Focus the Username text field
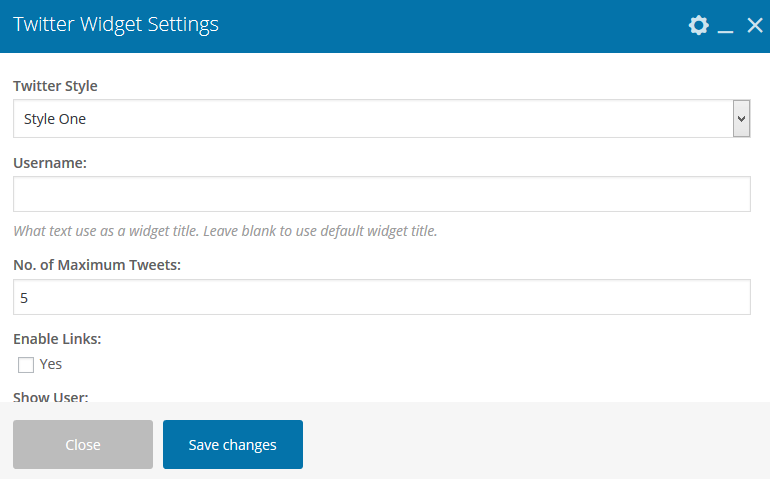 [381, 194]
